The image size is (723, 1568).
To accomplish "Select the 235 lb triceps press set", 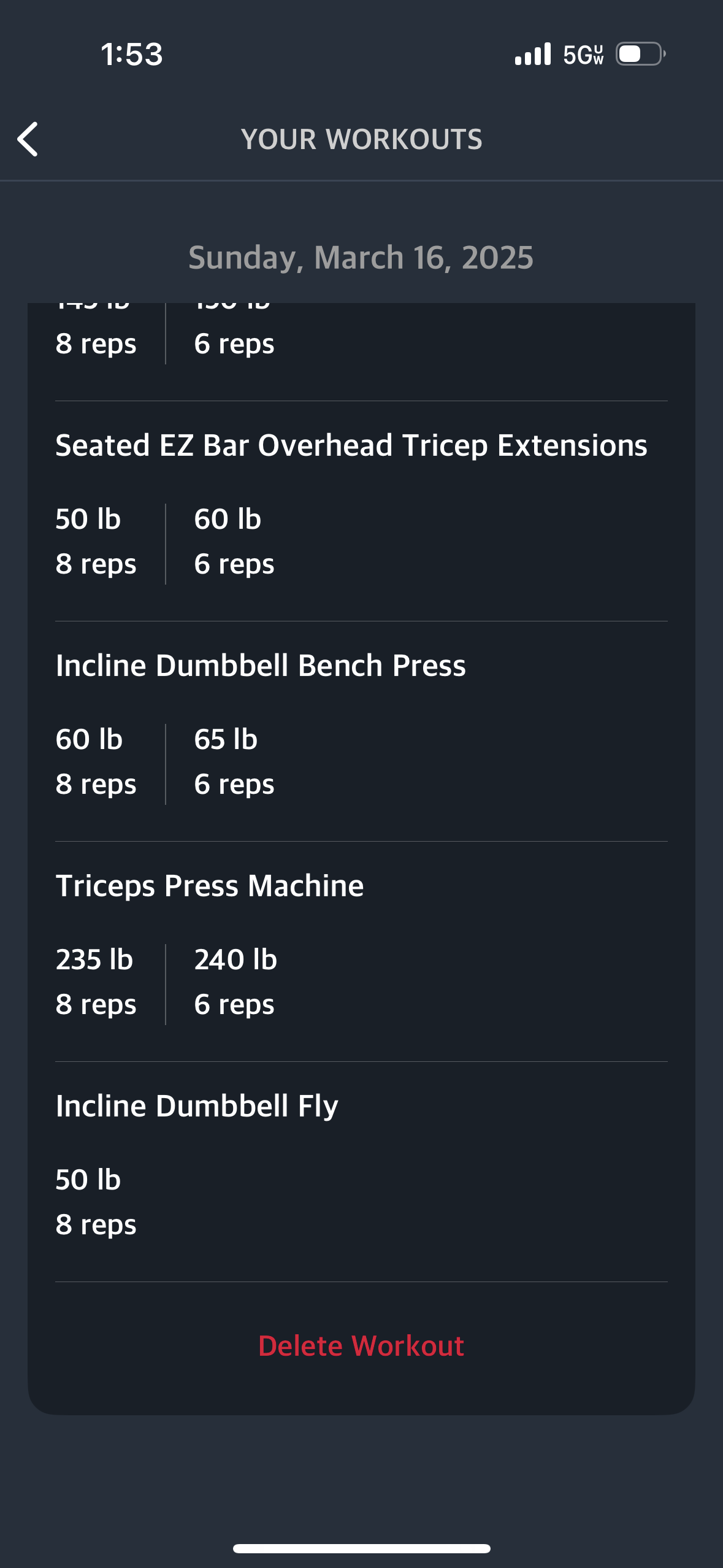I will (x=96, y=982).
